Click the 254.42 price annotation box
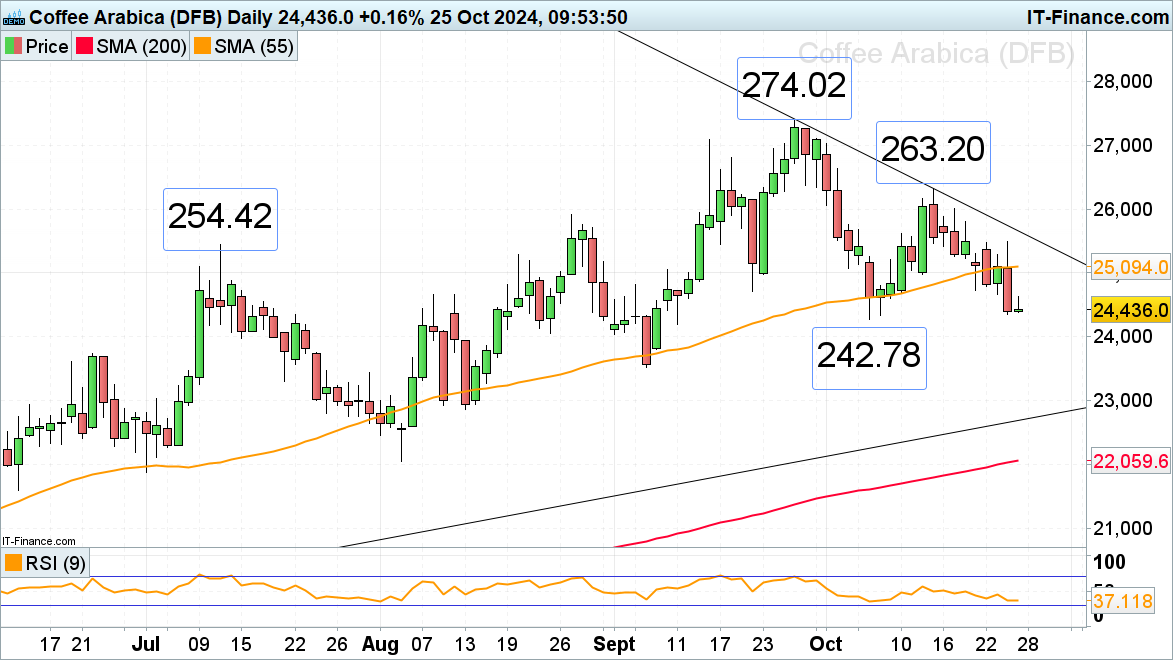Screen dimensions: 1173x660 [x=220, y=216]
